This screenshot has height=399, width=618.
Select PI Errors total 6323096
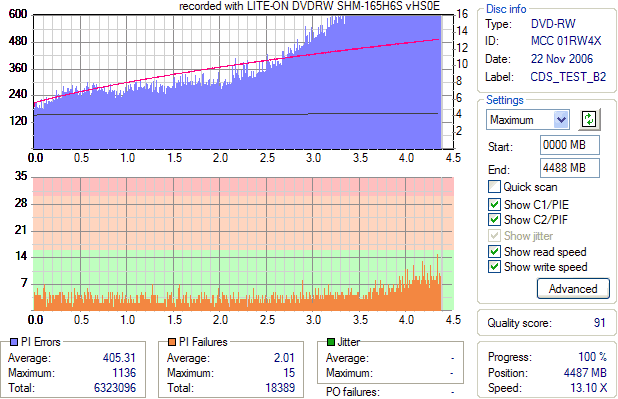pyautogui.click(x=115, y=388)
